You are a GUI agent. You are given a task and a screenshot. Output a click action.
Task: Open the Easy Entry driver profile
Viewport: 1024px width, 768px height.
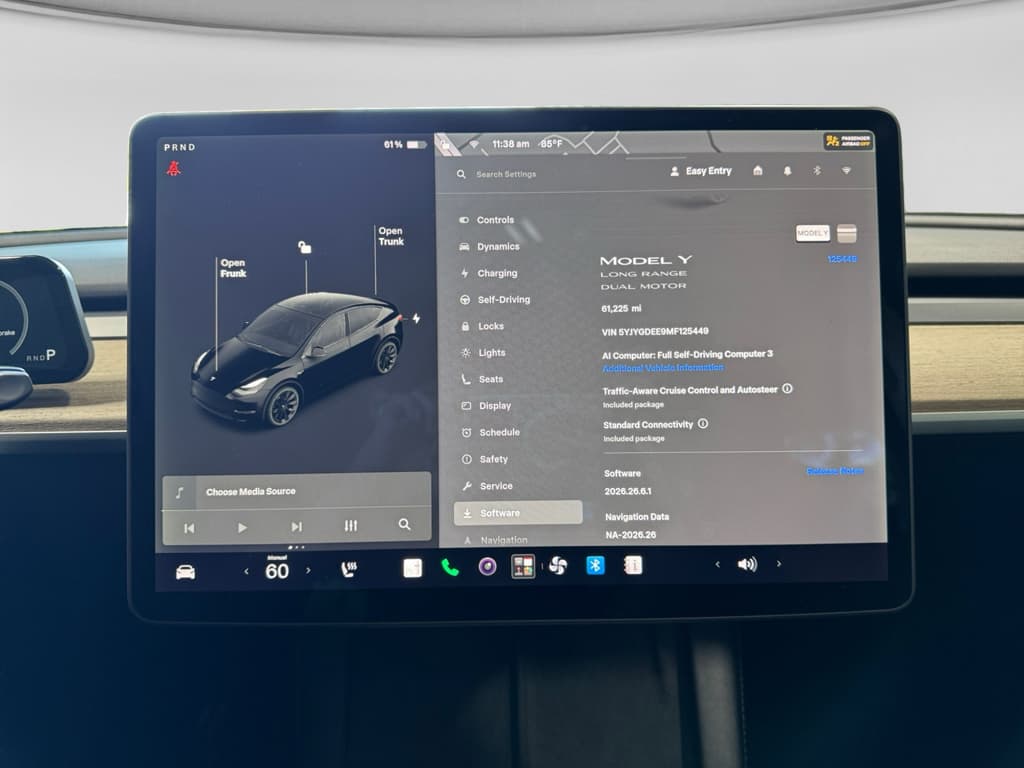(701, 171)
